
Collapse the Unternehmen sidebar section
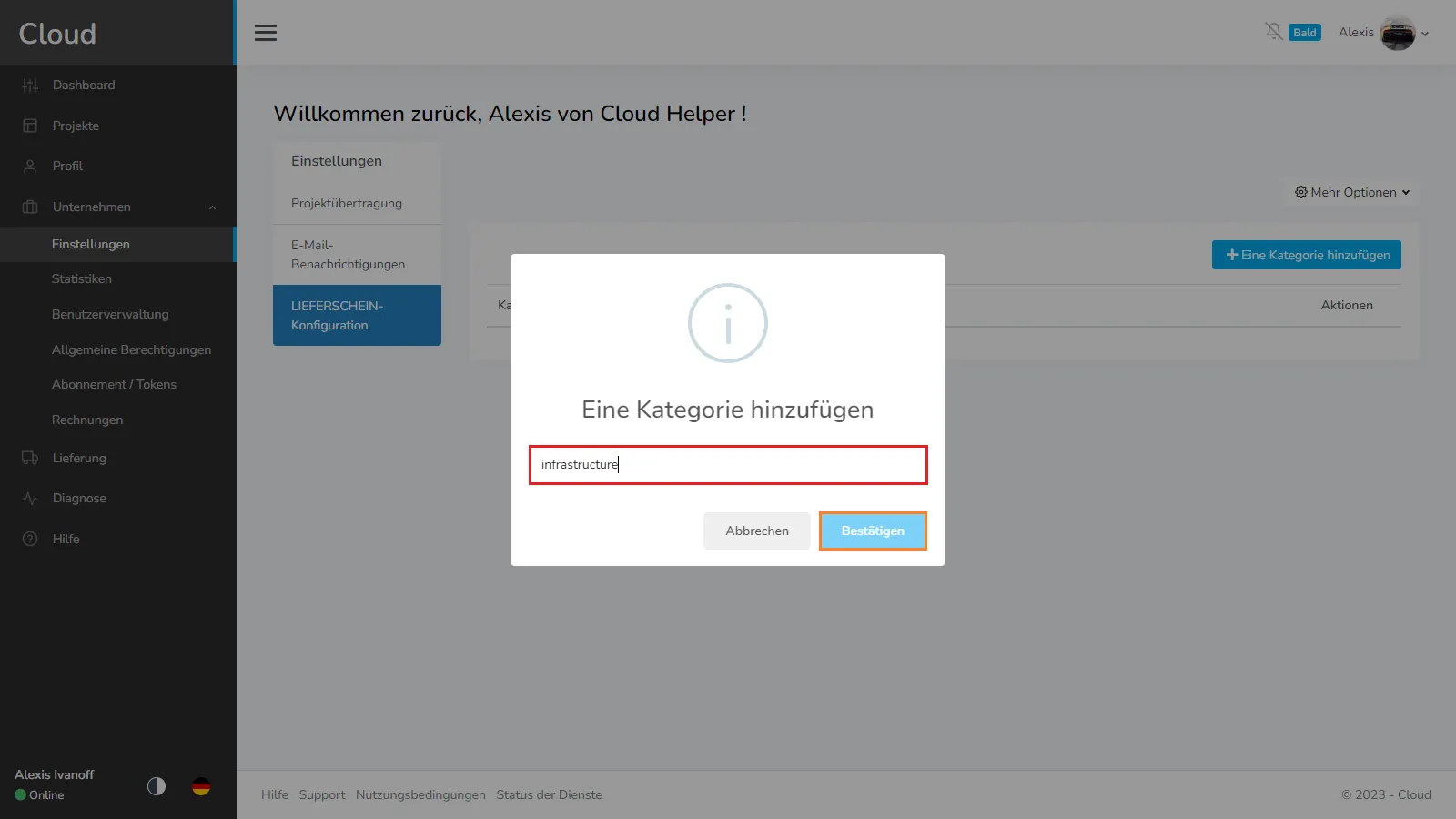point(212,207)
